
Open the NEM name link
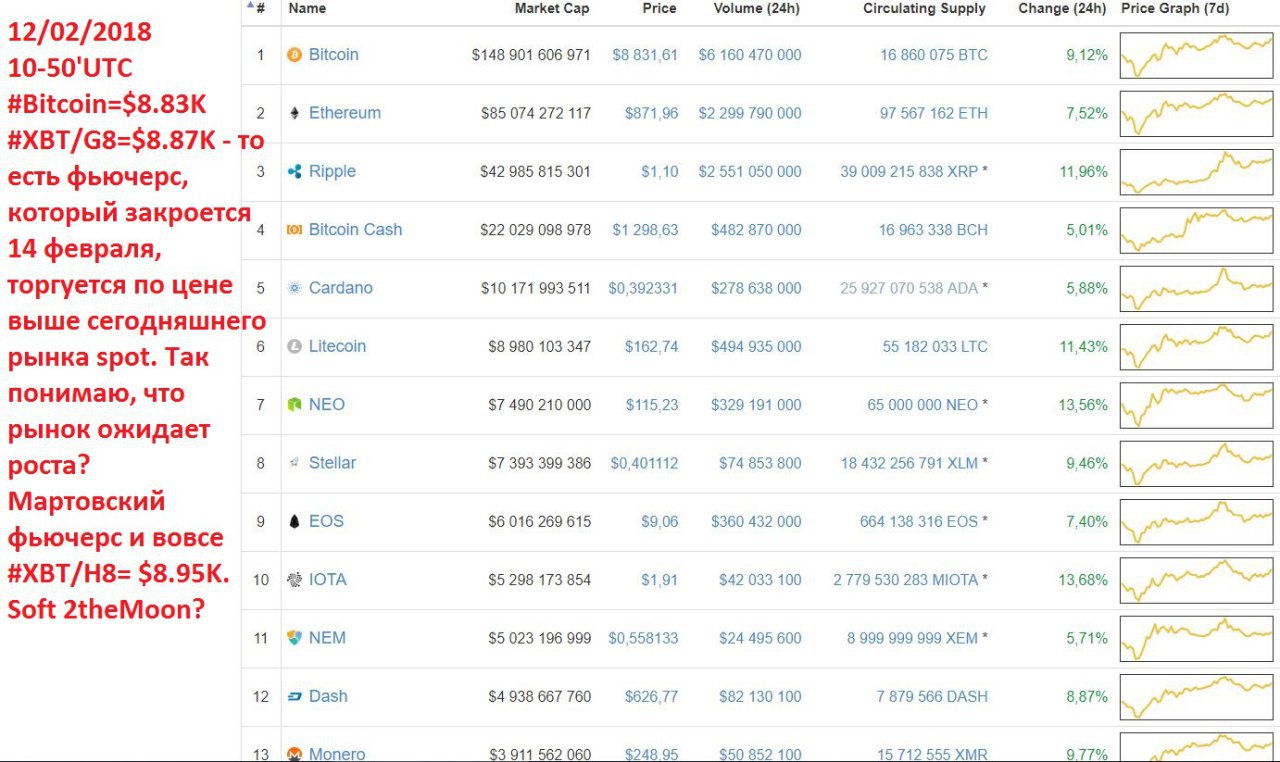click(327, 638)
